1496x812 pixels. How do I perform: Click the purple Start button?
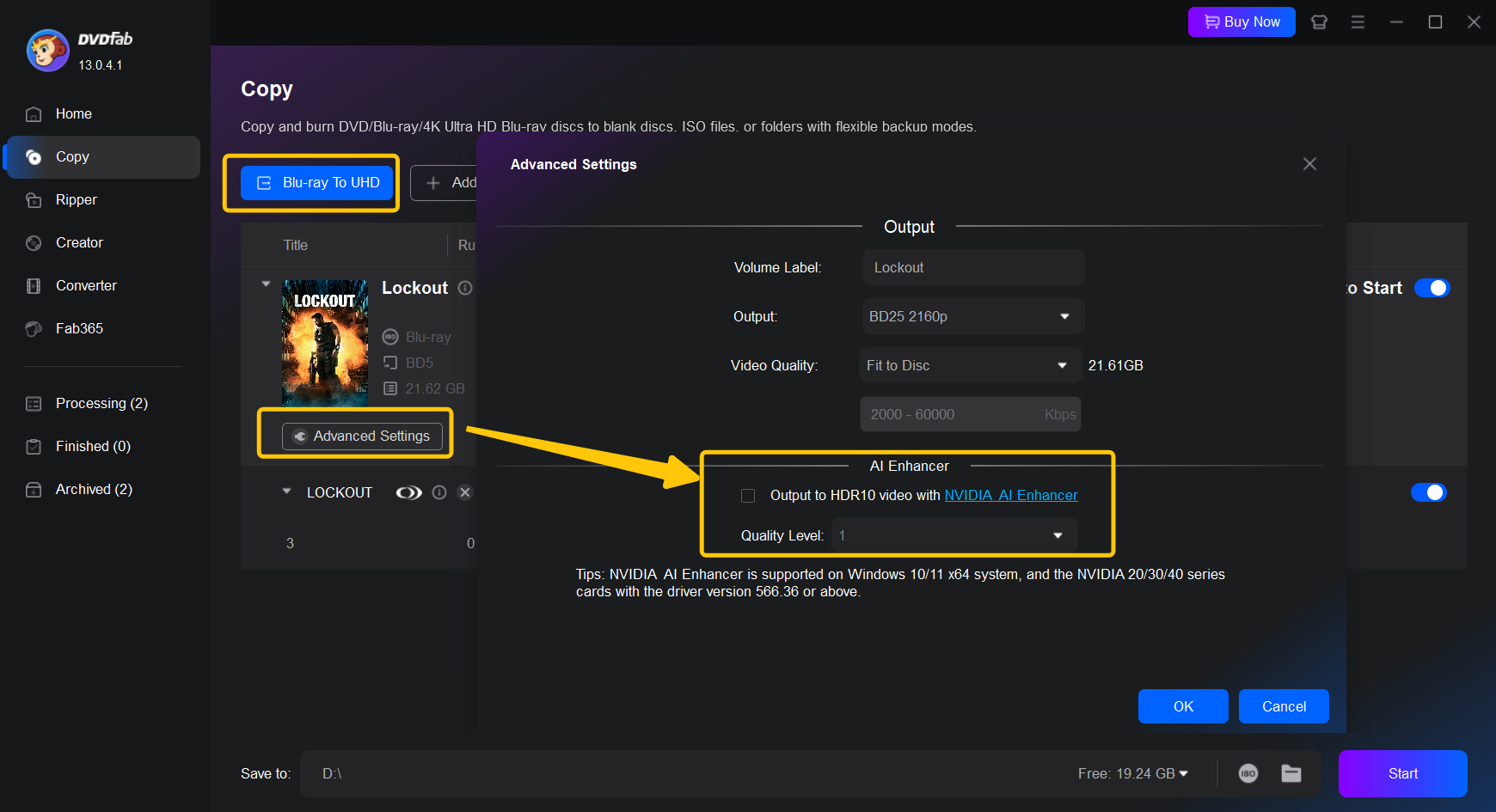click(1402, 773)
